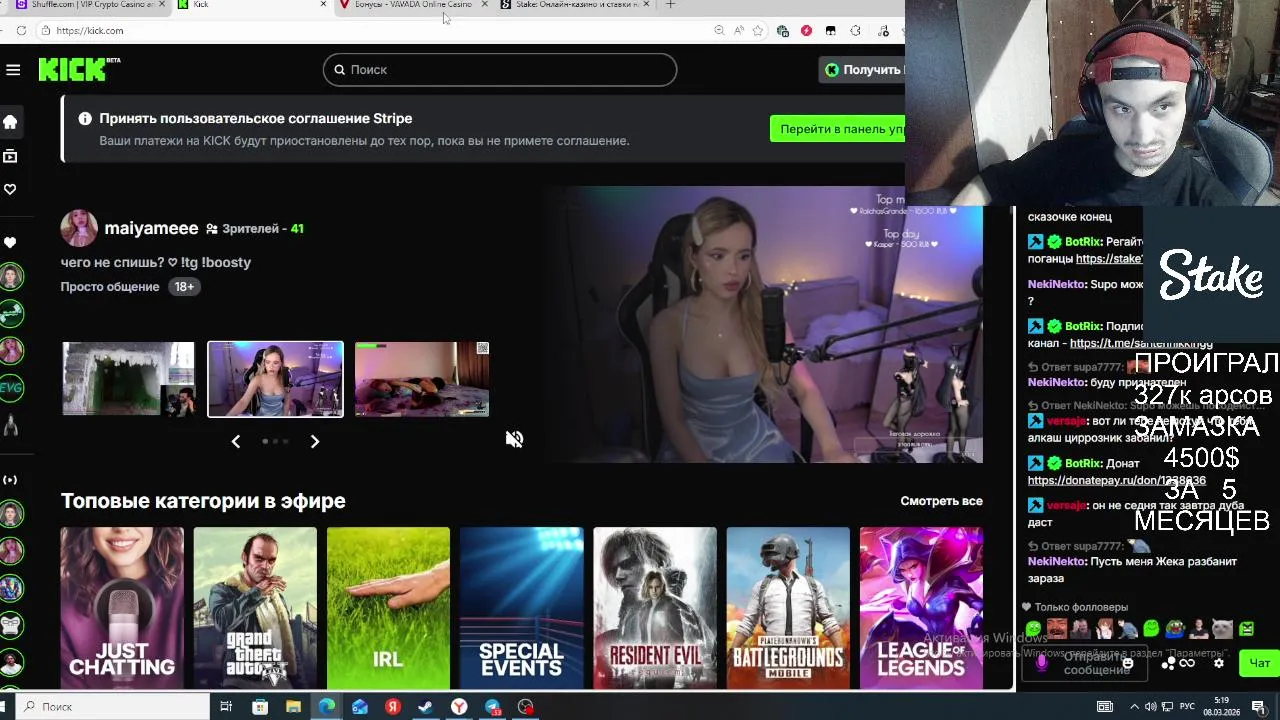
Task: Reload the page with refresh icon
Action: [21, 31]
